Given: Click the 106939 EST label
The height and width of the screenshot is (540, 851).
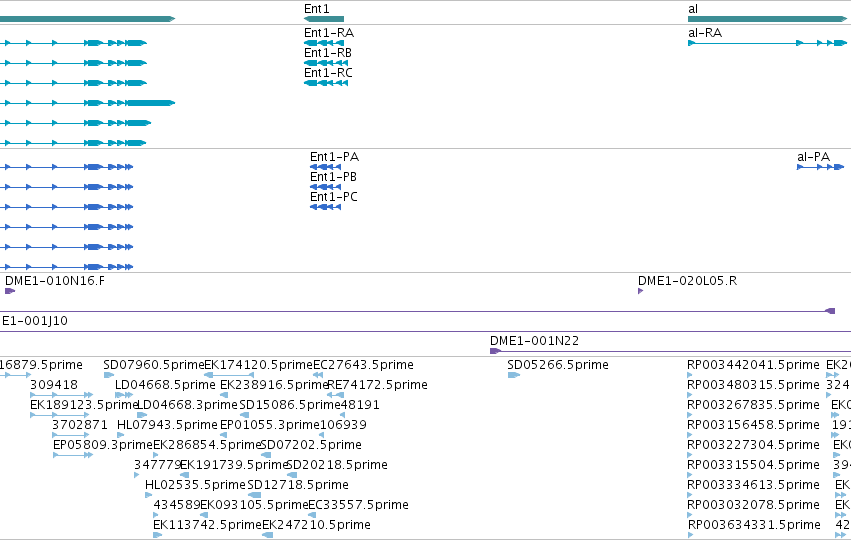Looking at the screenshot, I should click(x=343, y=425).
